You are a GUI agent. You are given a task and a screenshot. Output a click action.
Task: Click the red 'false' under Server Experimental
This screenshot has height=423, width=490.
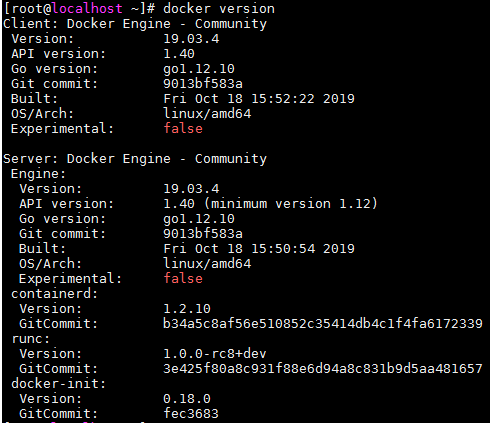[x=183, y=279]
